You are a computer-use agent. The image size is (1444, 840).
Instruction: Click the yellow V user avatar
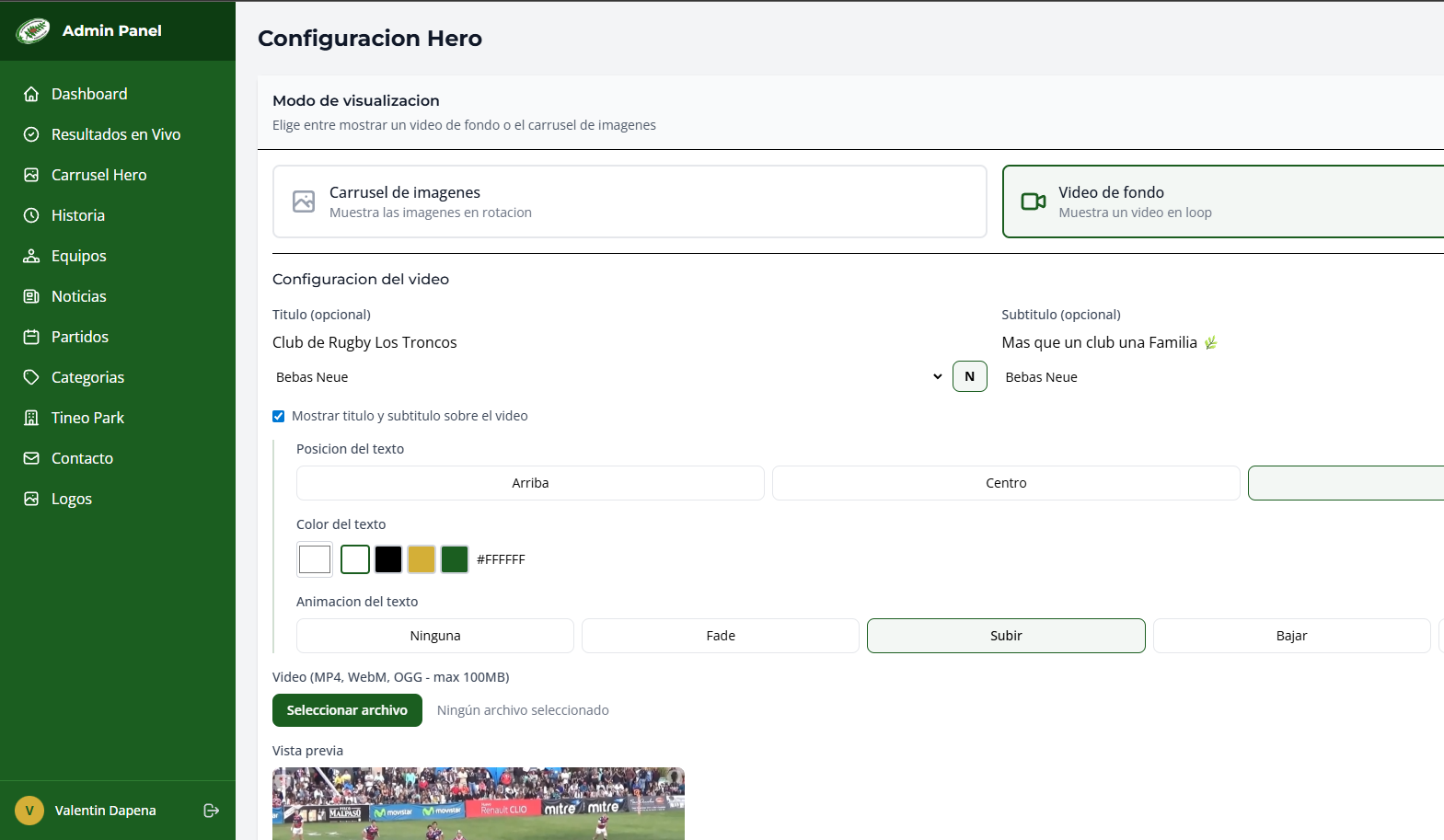(x=29, y=811)
